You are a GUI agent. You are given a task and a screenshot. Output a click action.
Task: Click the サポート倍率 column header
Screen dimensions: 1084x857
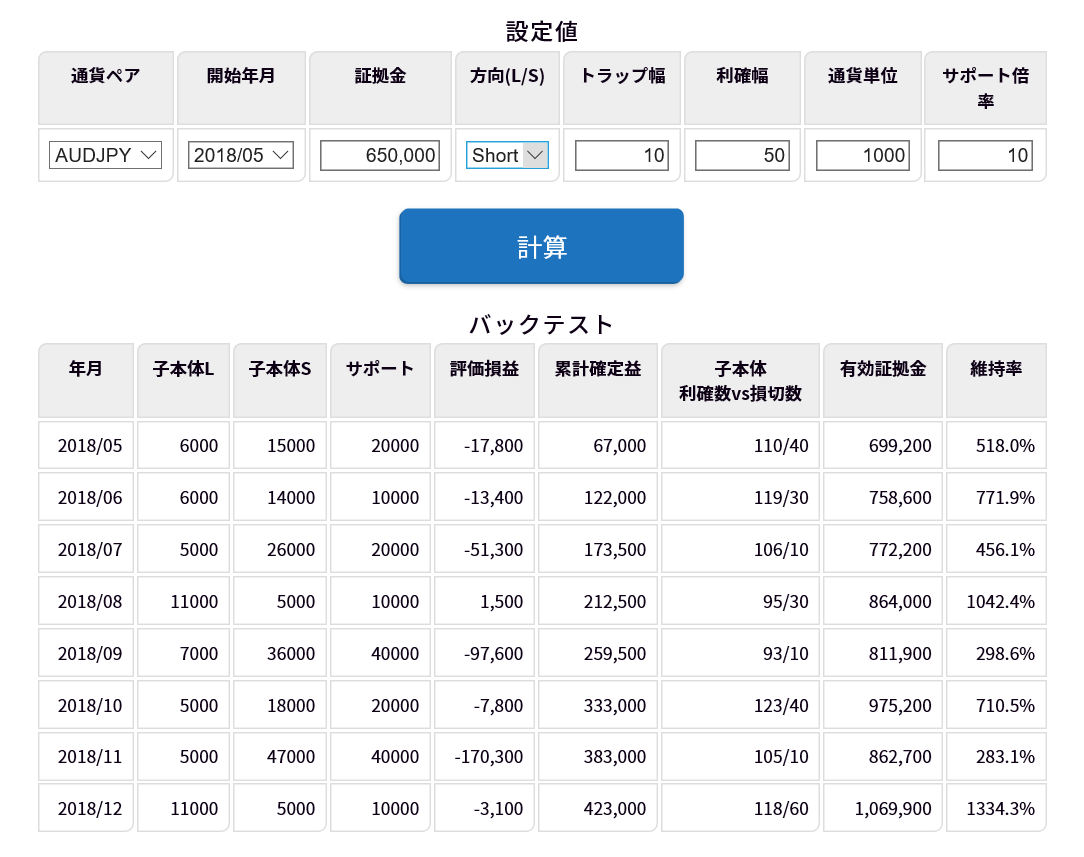click(985, 88)
